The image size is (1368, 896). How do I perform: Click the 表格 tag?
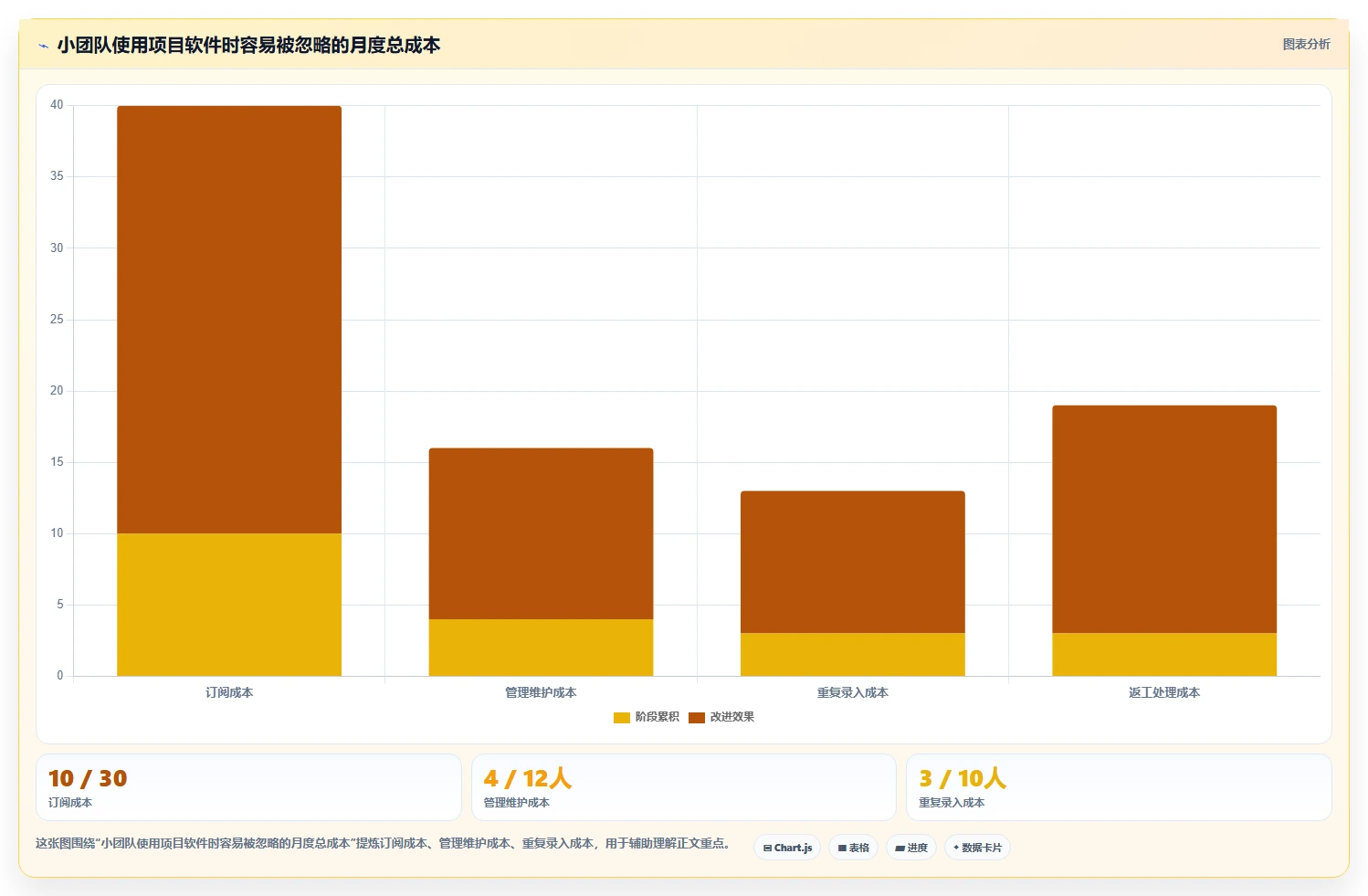click(853, 848)
